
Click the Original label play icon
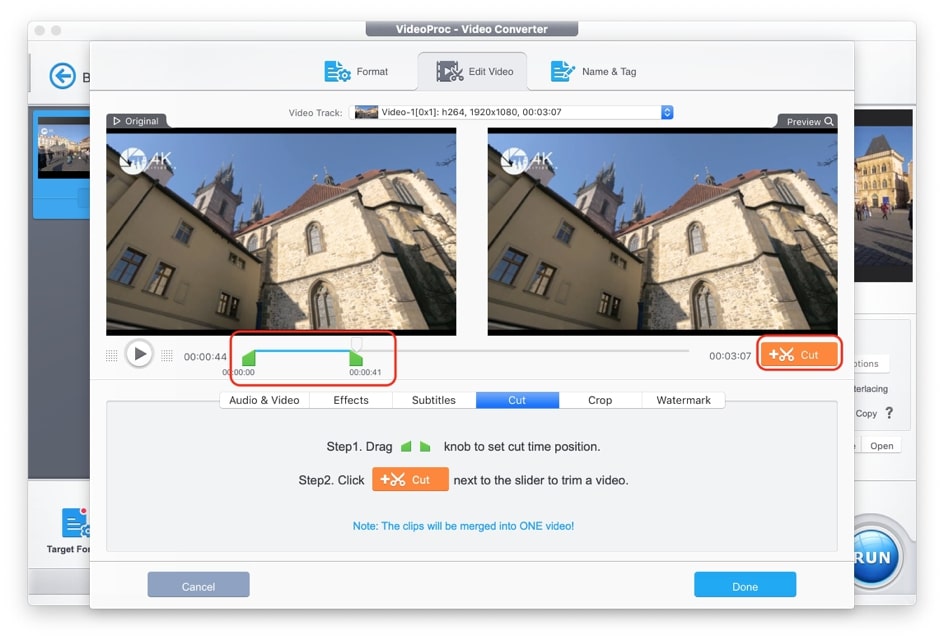coord(117,121)
